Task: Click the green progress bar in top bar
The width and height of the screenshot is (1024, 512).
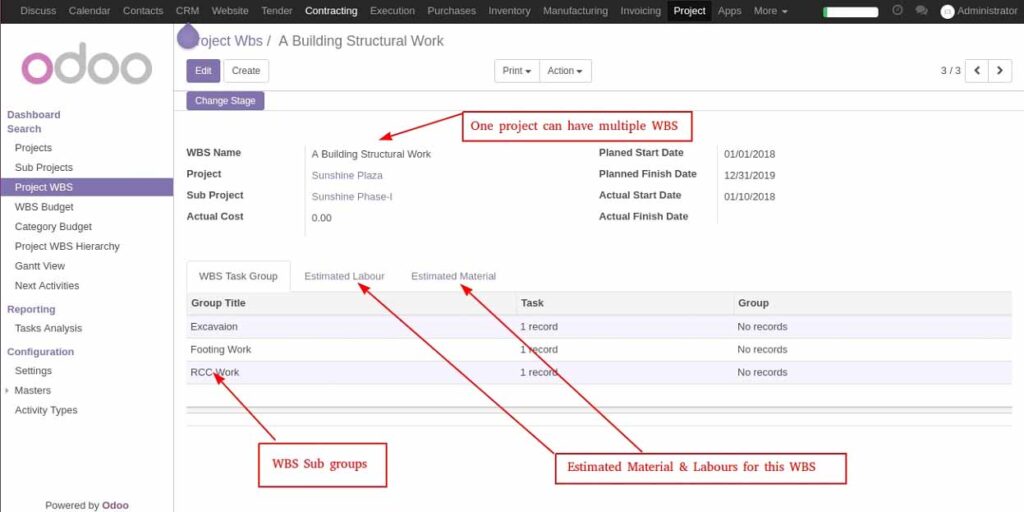Action: pos(850,12)
